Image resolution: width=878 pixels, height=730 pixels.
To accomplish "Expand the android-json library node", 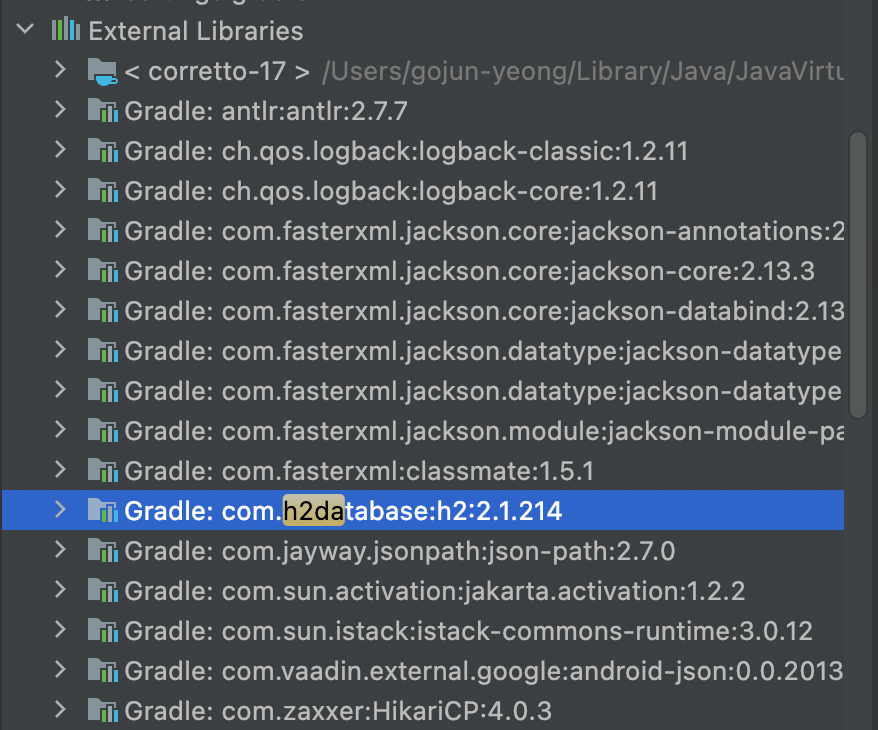I will click(x=60, y=670).
